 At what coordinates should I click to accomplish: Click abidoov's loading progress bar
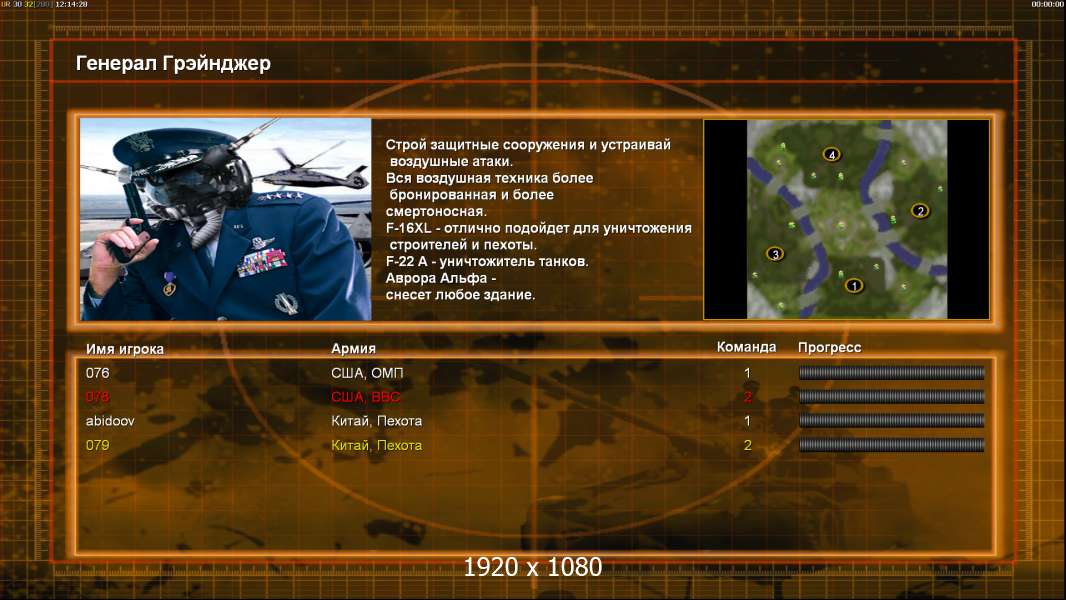pyautogui.click(x=891, y=421)
